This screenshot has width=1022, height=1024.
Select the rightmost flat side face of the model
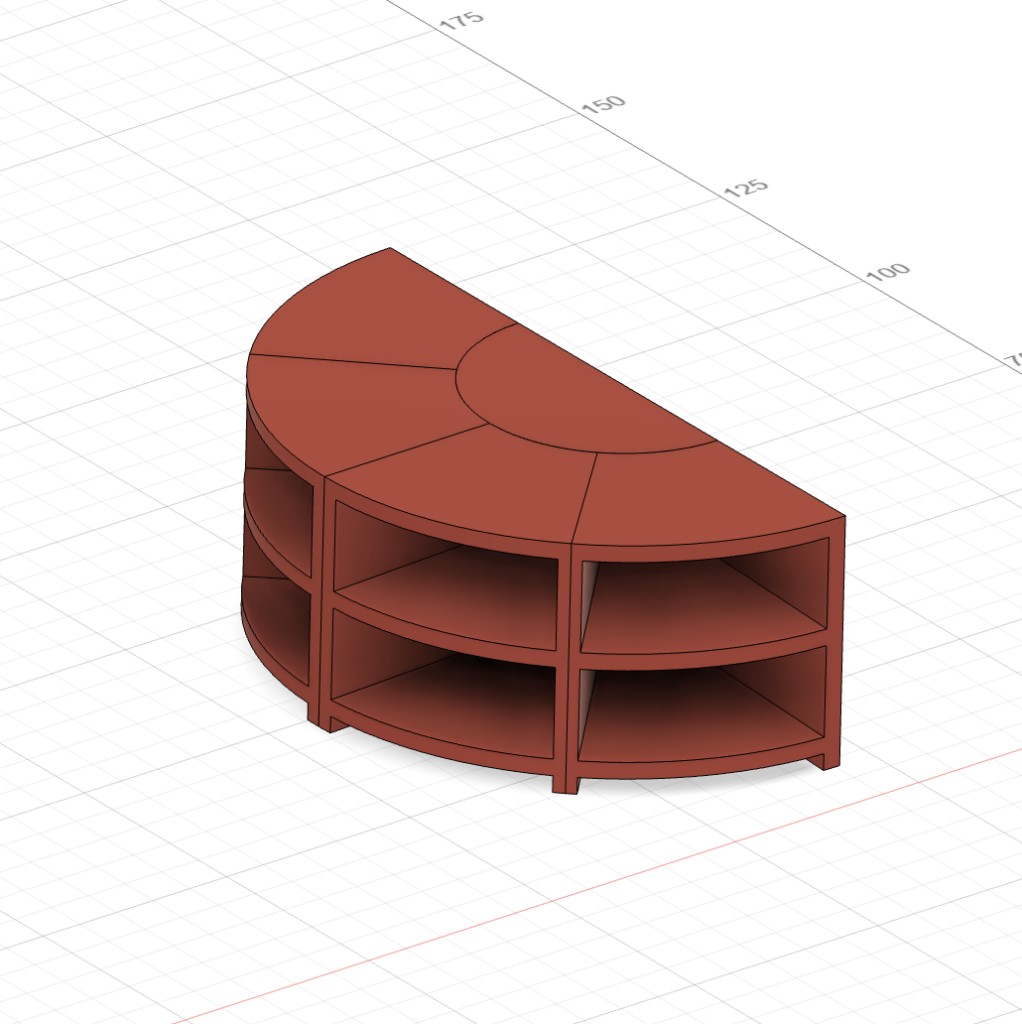pyautogui.click(x=835, y=640)
